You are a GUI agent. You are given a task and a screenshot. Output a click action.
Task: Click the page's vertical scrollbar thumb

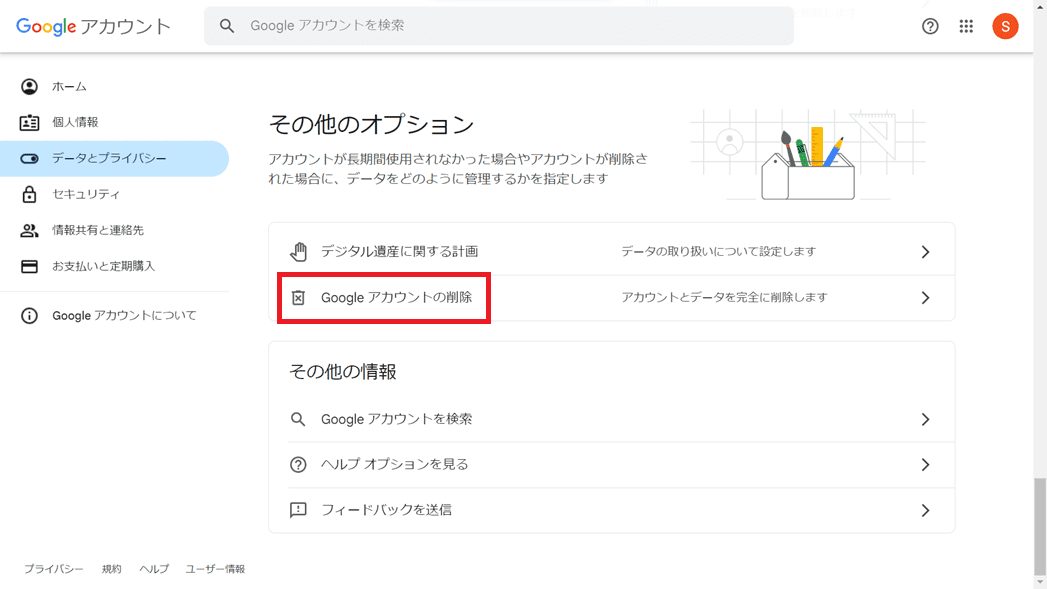pyautogui.click(x=1040, y=525)
